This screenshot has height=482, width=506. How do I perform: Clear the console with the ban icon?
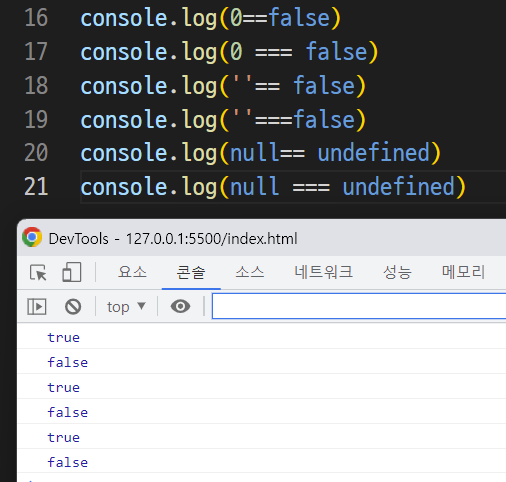click(73, 307)
